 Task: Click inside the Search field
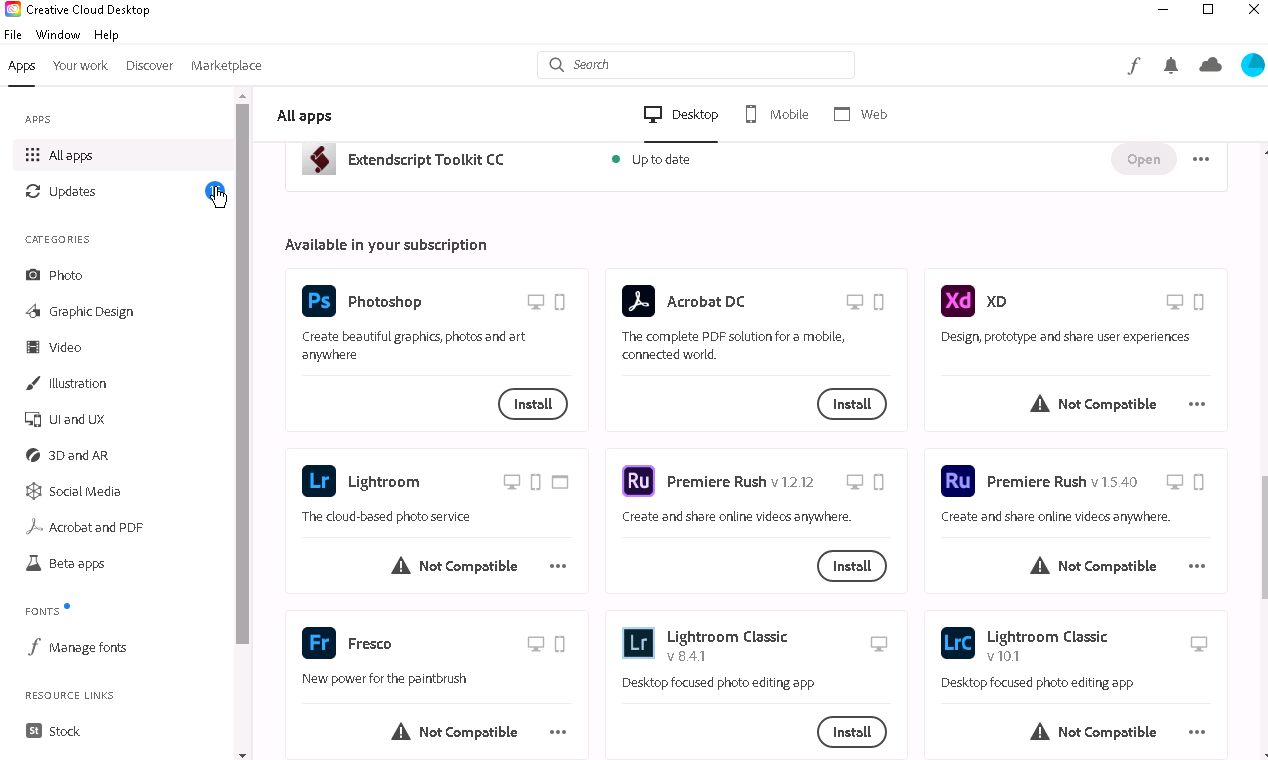695,64
